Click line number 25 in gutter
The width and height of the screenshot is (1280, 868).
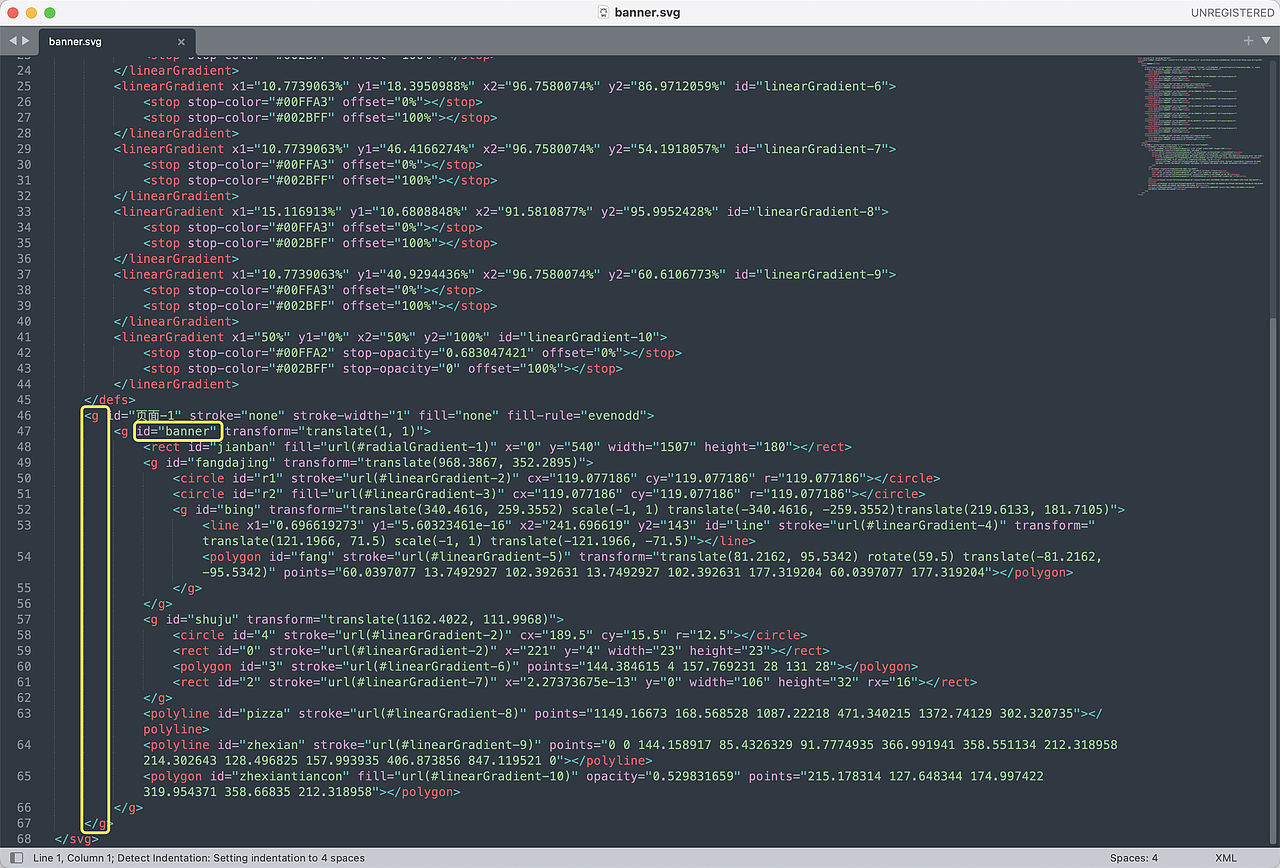[24, 86]
